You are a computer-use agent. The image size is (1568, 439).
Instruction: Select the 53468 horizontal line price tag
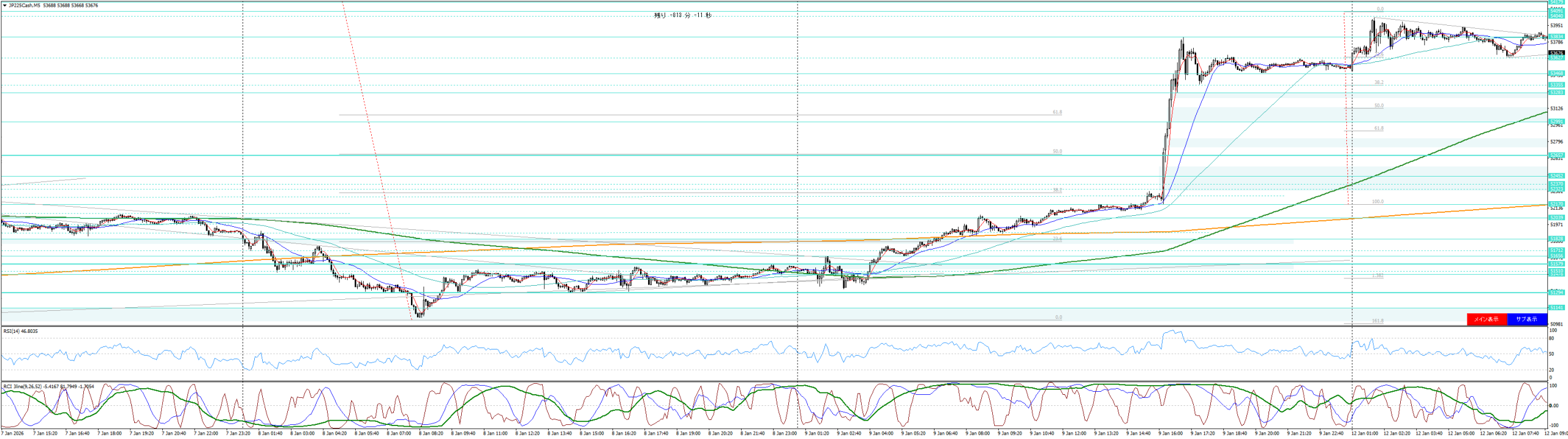click(1556, 74)
